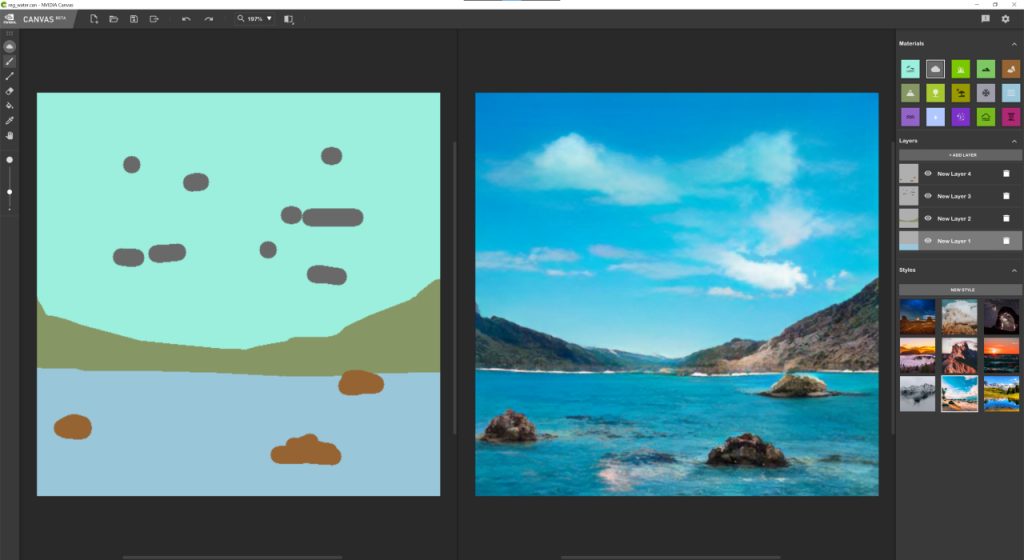
Task: Select the Line tool
Action: tap(9, 76)
